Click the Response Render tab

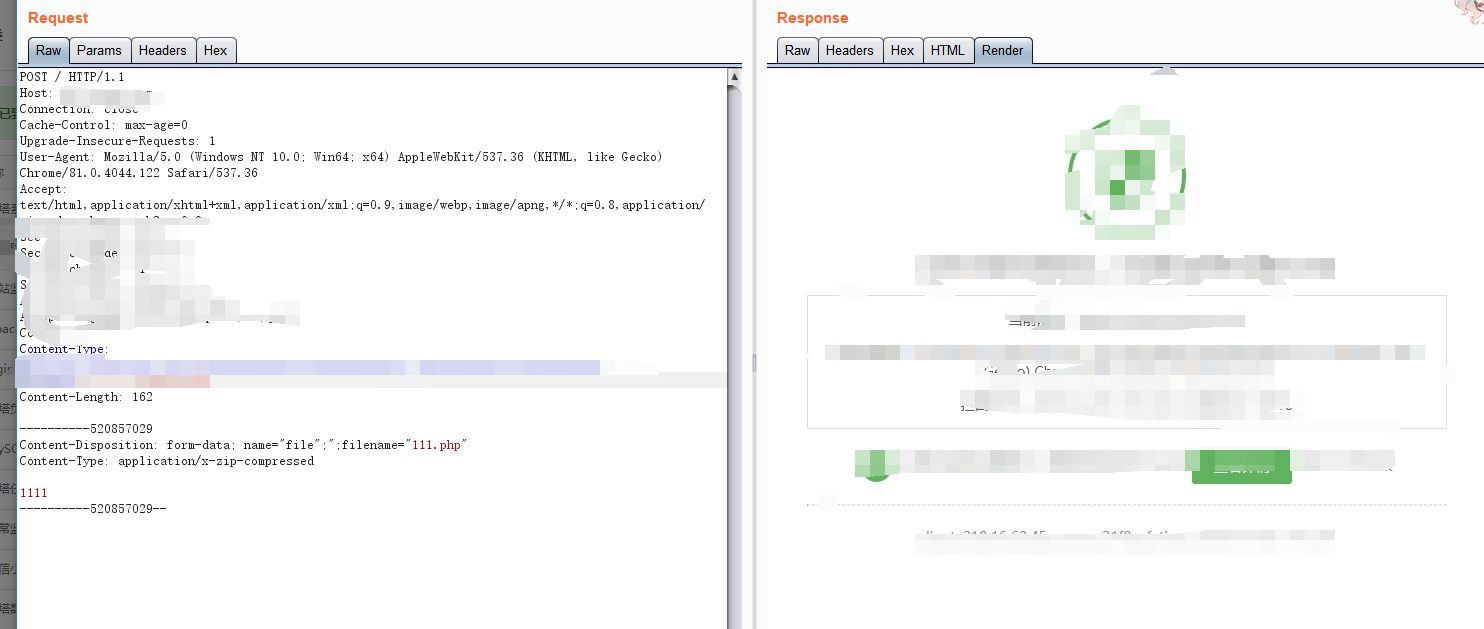pos(1002,51)
